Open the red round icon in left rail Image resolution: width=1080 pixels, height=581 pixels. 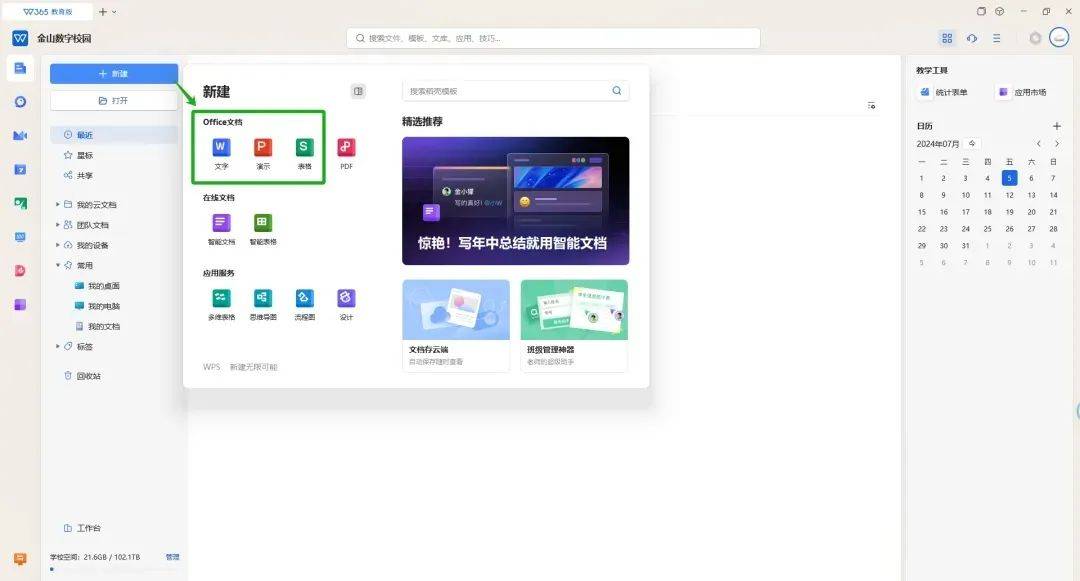click(x=20, y=271)
